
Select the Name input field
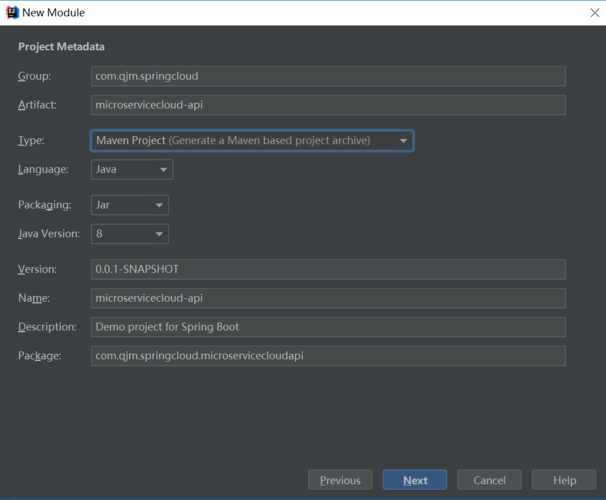327,298
